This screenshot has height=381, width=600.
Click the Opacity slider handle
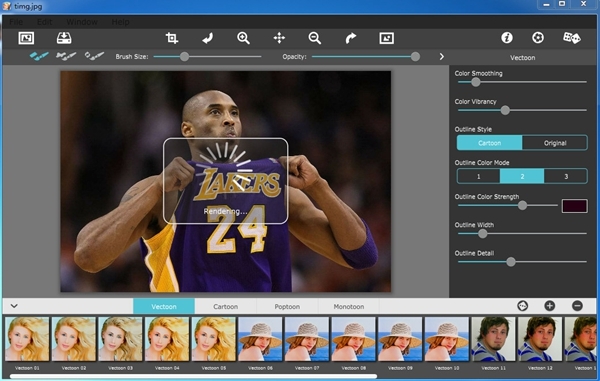click(x=415, y=57)
